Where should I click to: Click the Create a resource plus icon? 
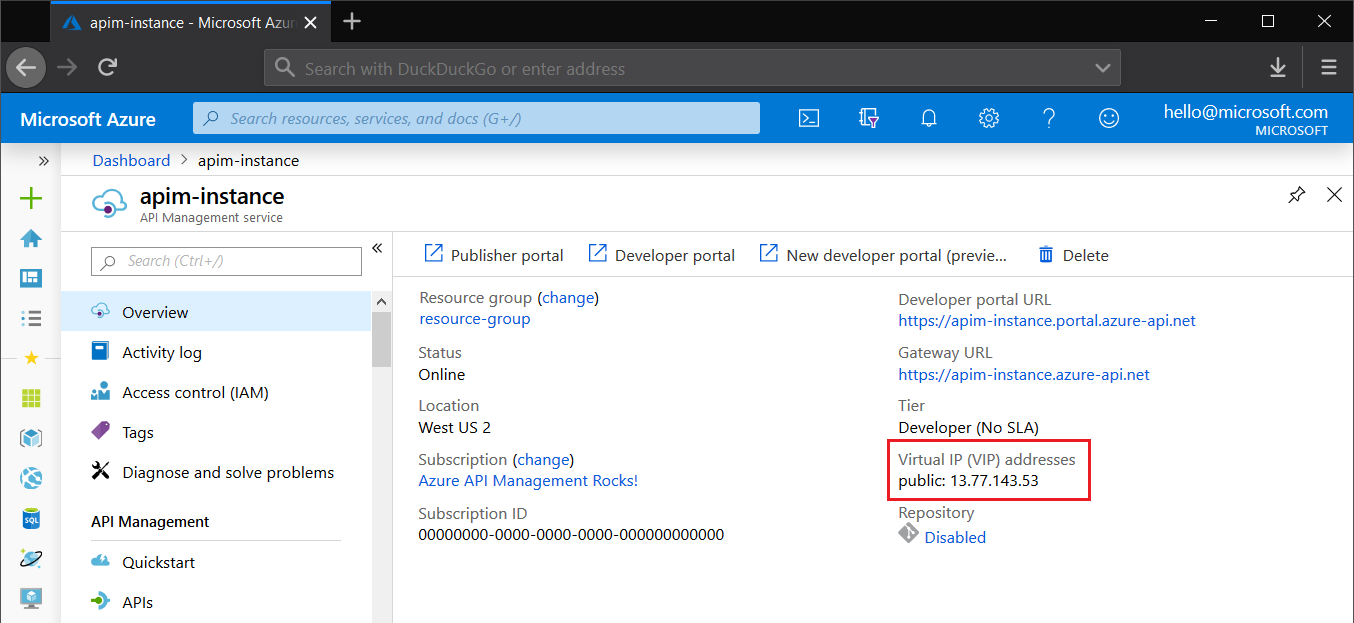[x=31, y=198]
